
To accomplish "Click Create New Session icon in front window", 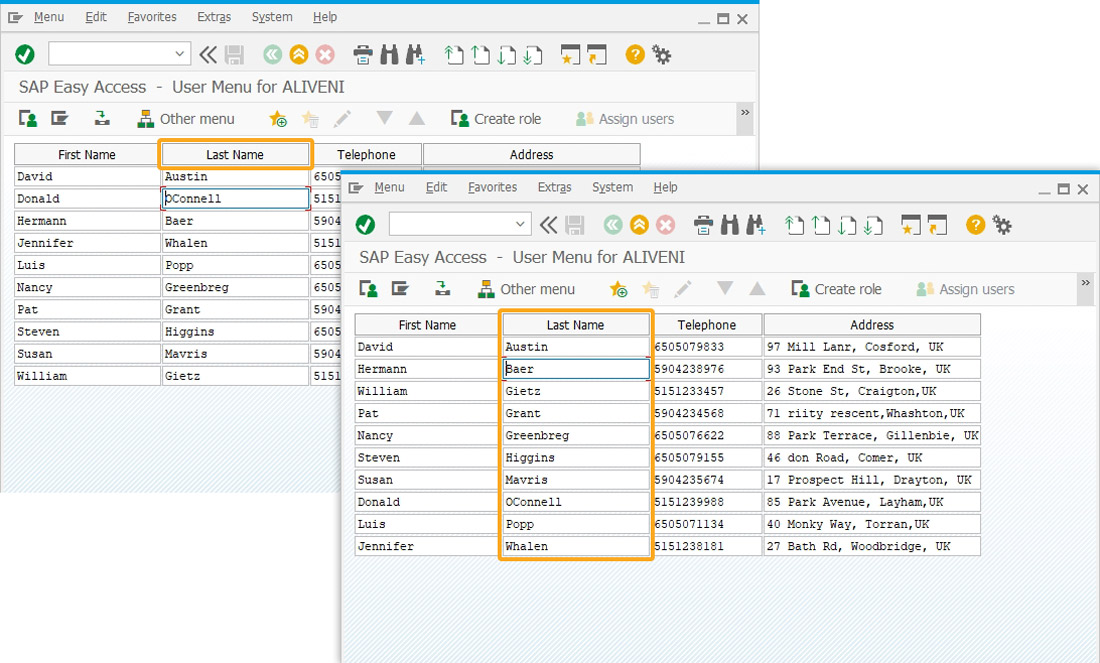I will pyautogui.click(x=911, y=225).
